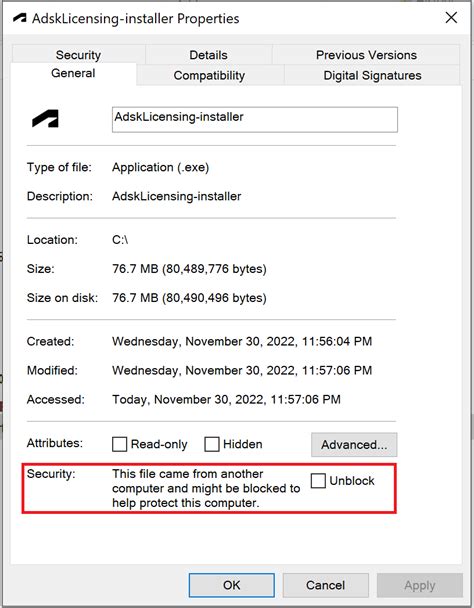
Task: Click the 'Type of file:' label
Action: [59, 167]
